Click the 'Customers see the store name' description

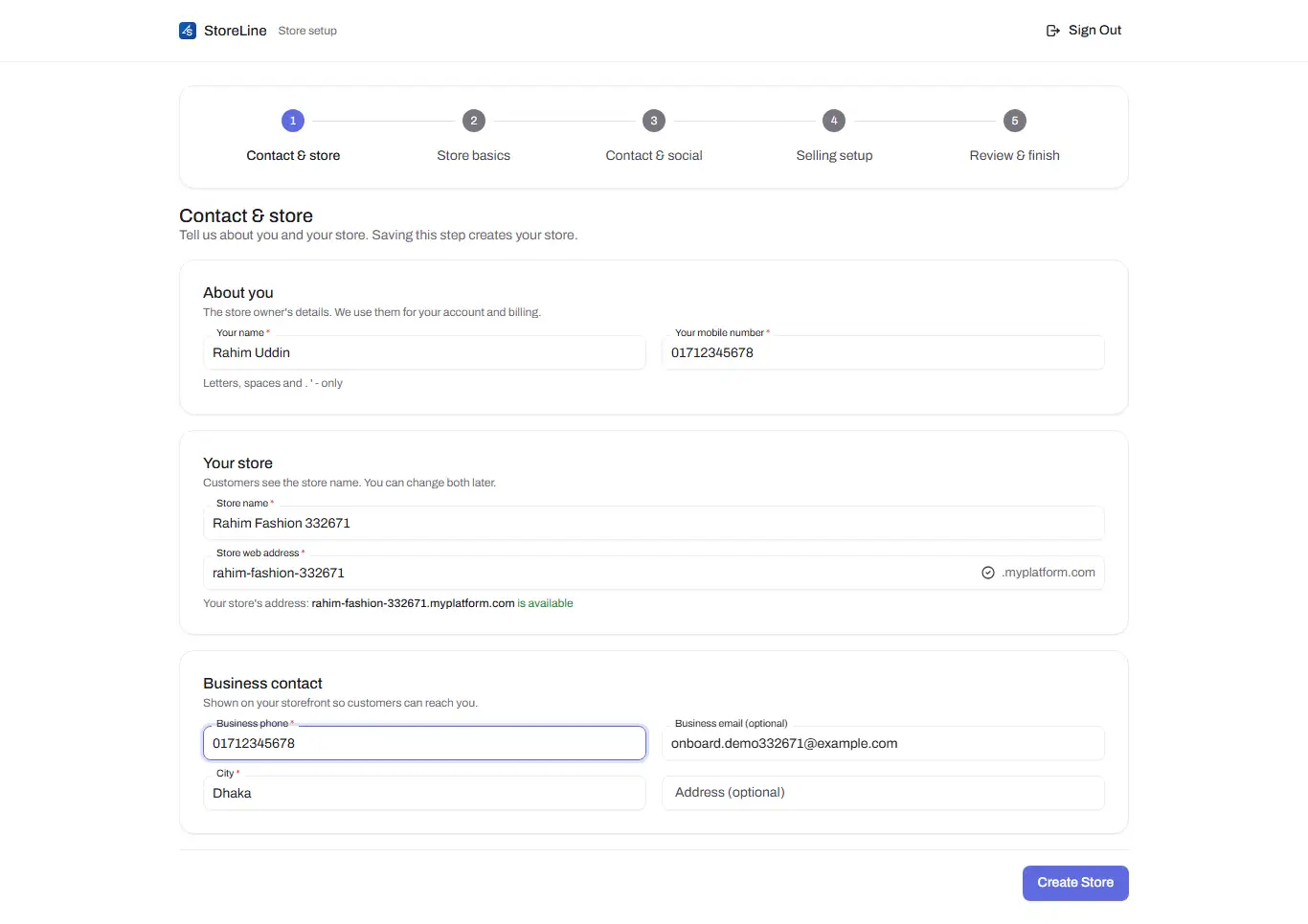350,483
